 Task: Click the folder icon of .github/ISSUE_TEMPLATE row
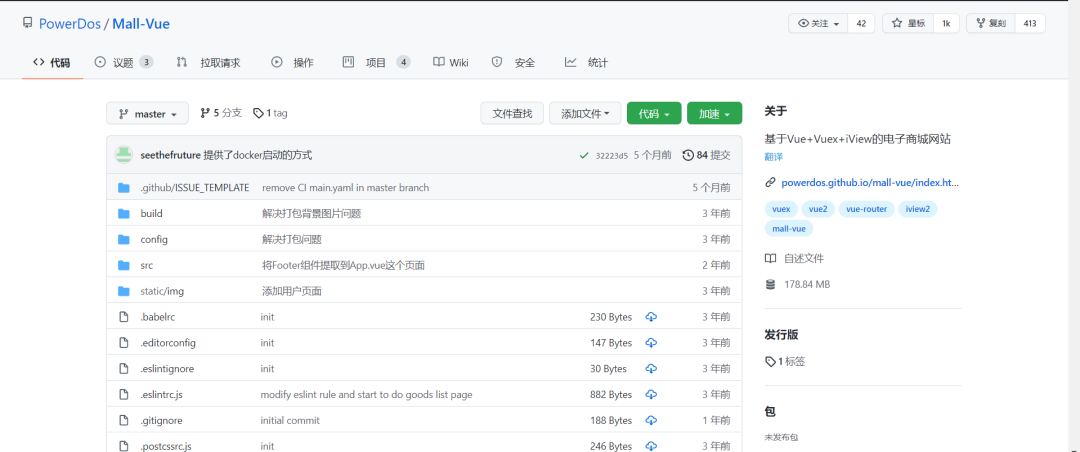[124, 187]
